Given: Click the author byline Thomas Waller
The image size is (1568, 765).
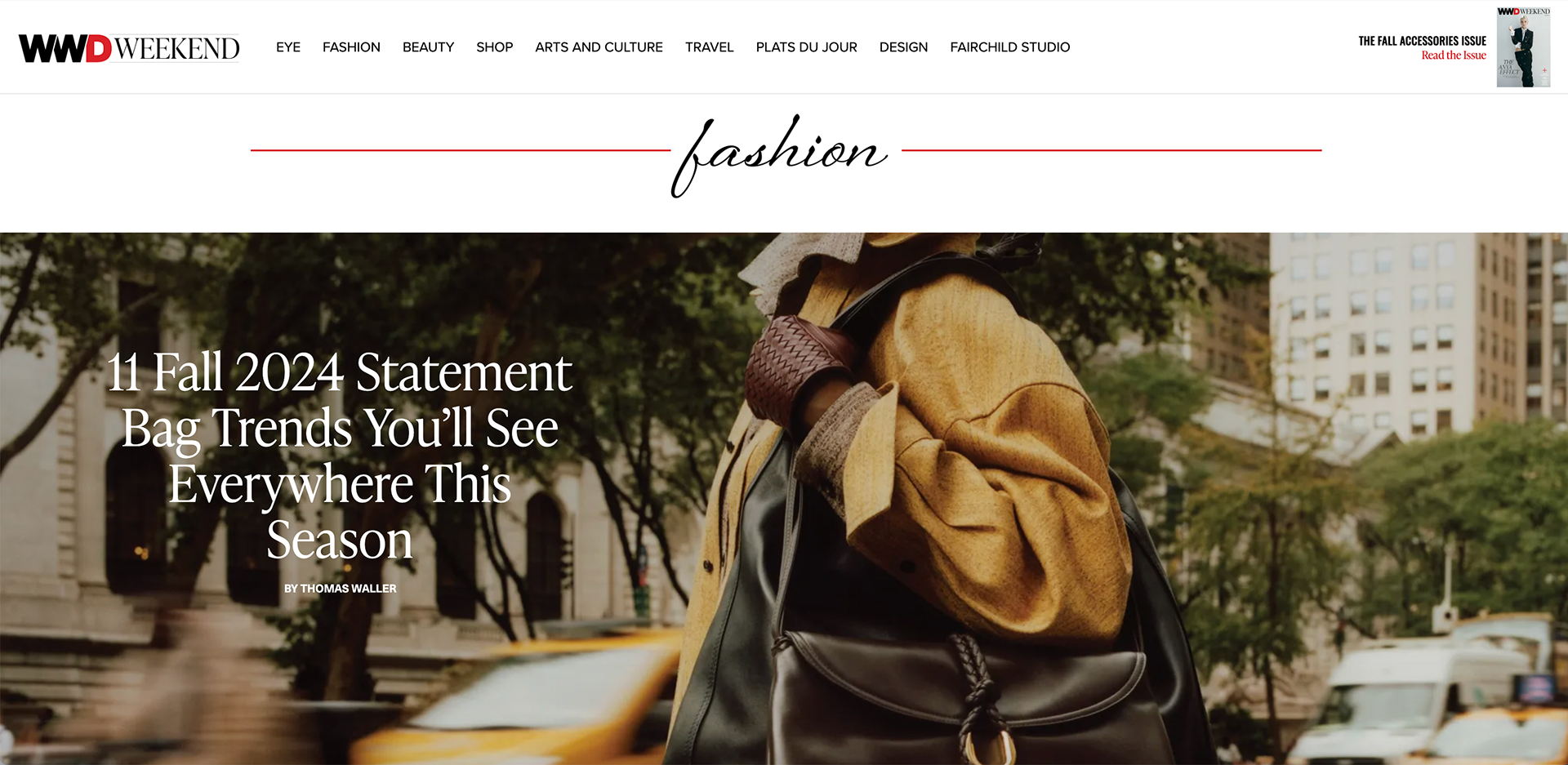Looking at the screenshot, I should [340, 589].
